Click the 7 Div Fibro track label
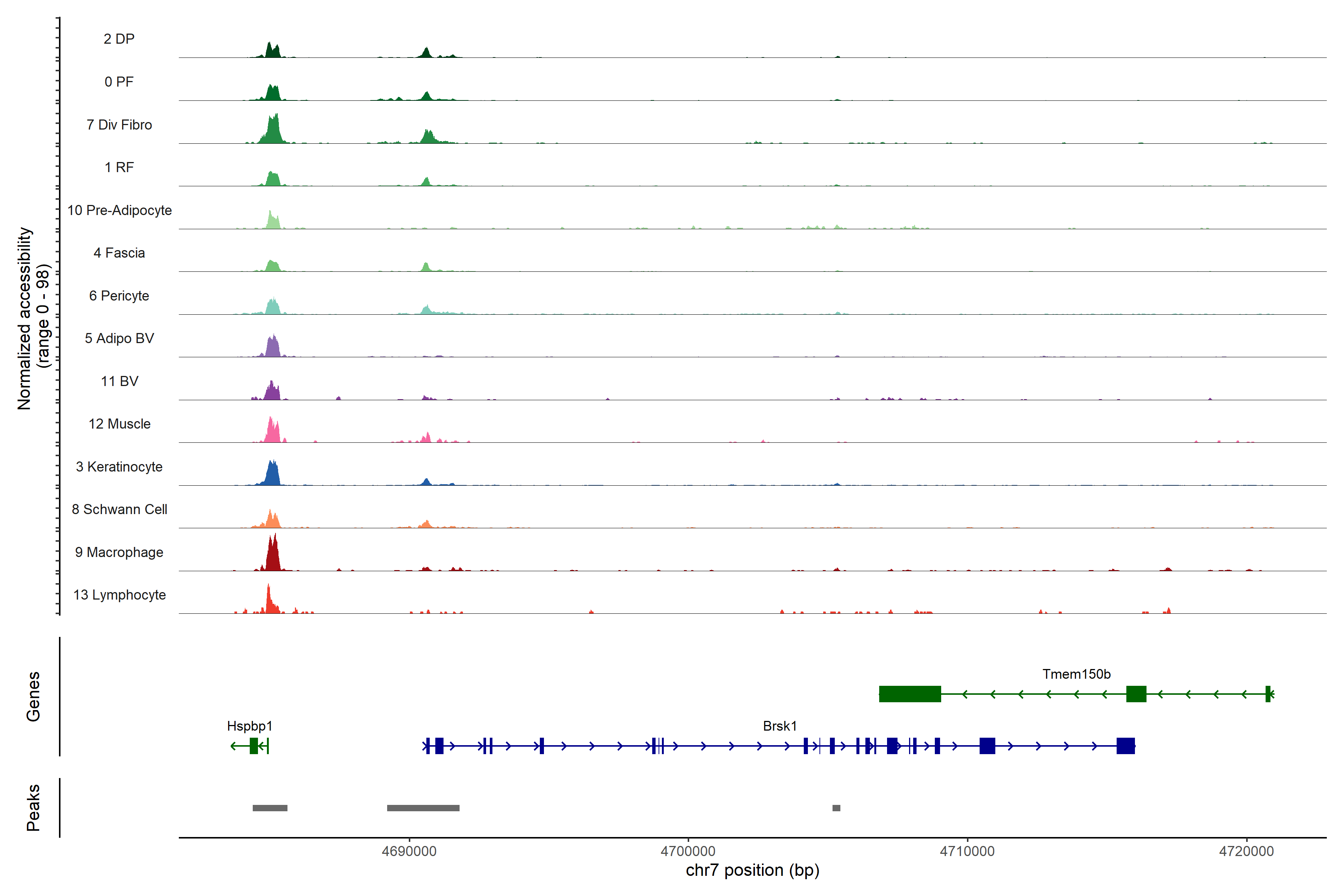Viewport: 1344px width, 896px height. point(119,125)
